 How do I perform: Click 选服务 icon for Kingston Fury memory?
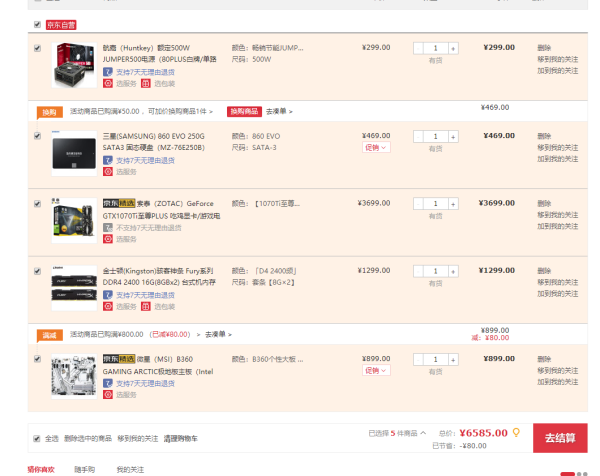[108, 306]
